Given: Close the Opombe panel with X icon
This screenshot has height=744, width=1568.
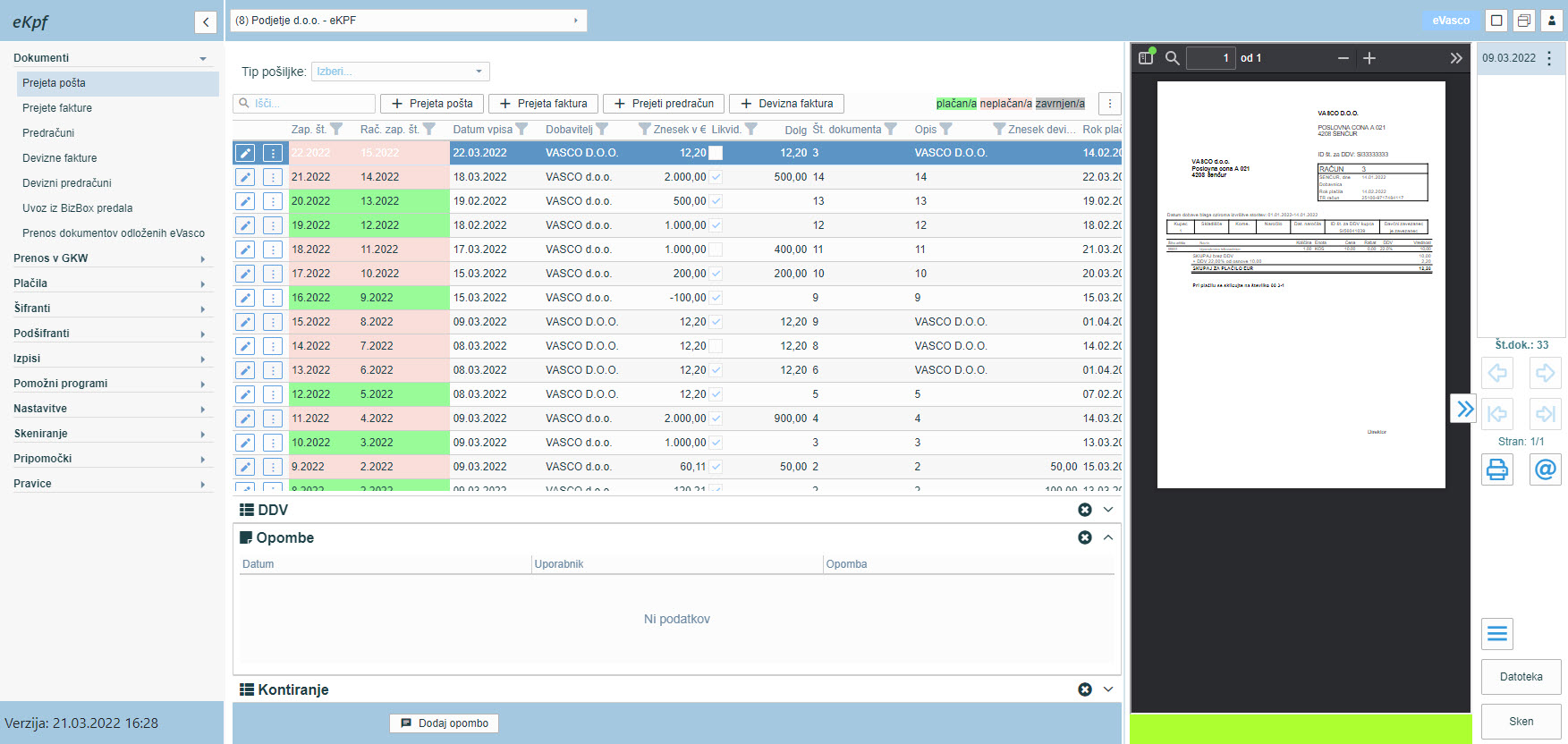Looking at the screenshot, I should [x=1085, y=537].
